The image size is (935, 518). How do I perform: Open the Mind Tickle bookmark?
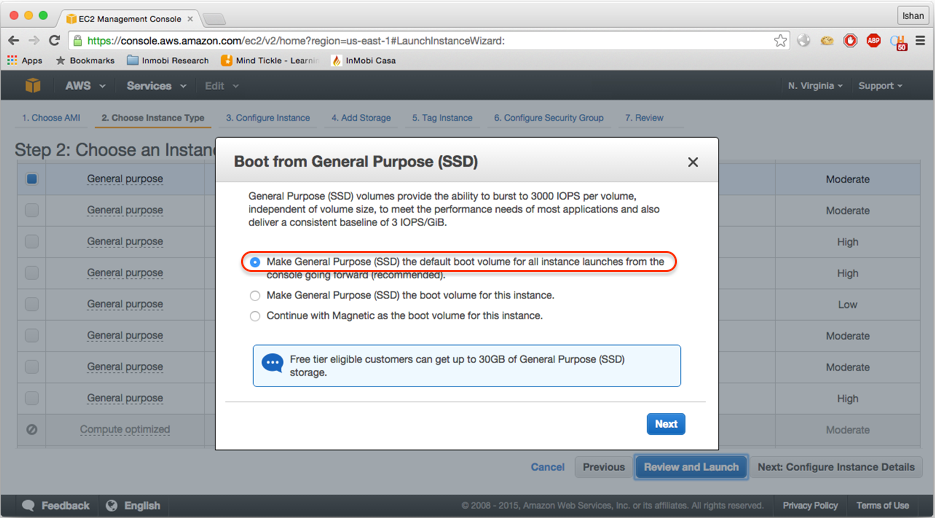[x=270, y=60]
